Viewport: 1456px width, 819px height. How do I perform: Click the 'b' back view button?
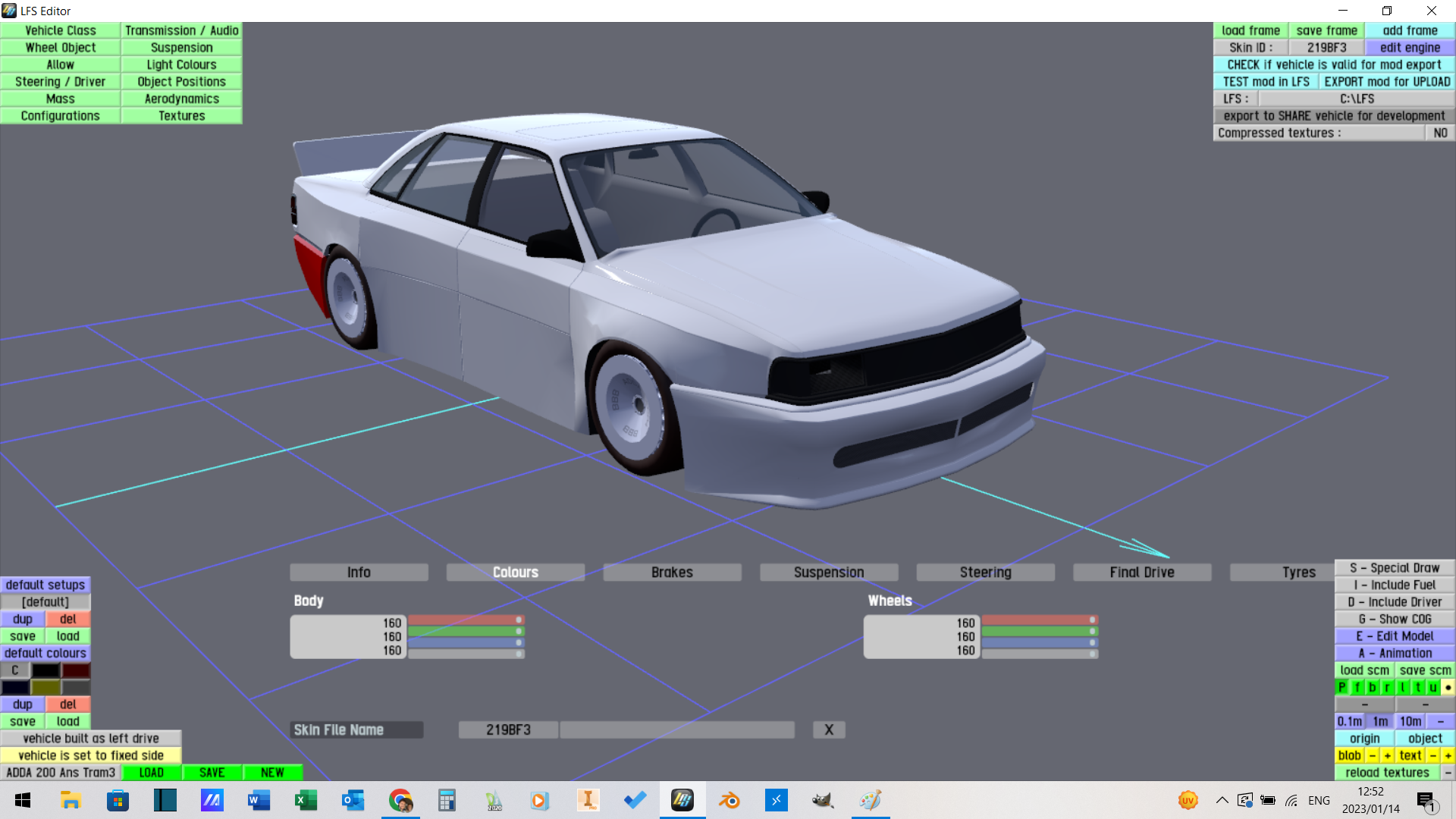click(1372, 687)
